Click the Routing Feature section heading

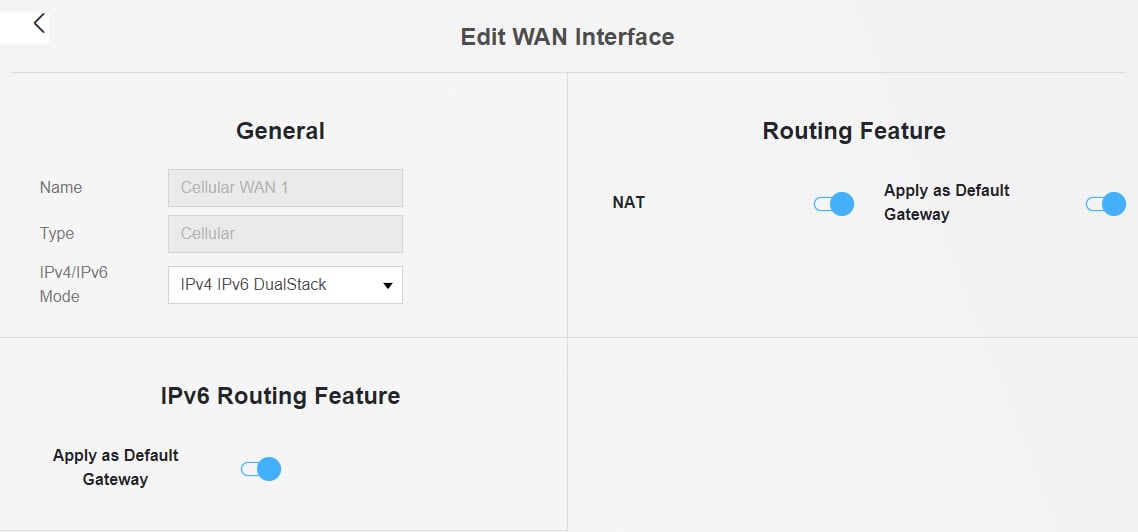[x=853, y=130]
